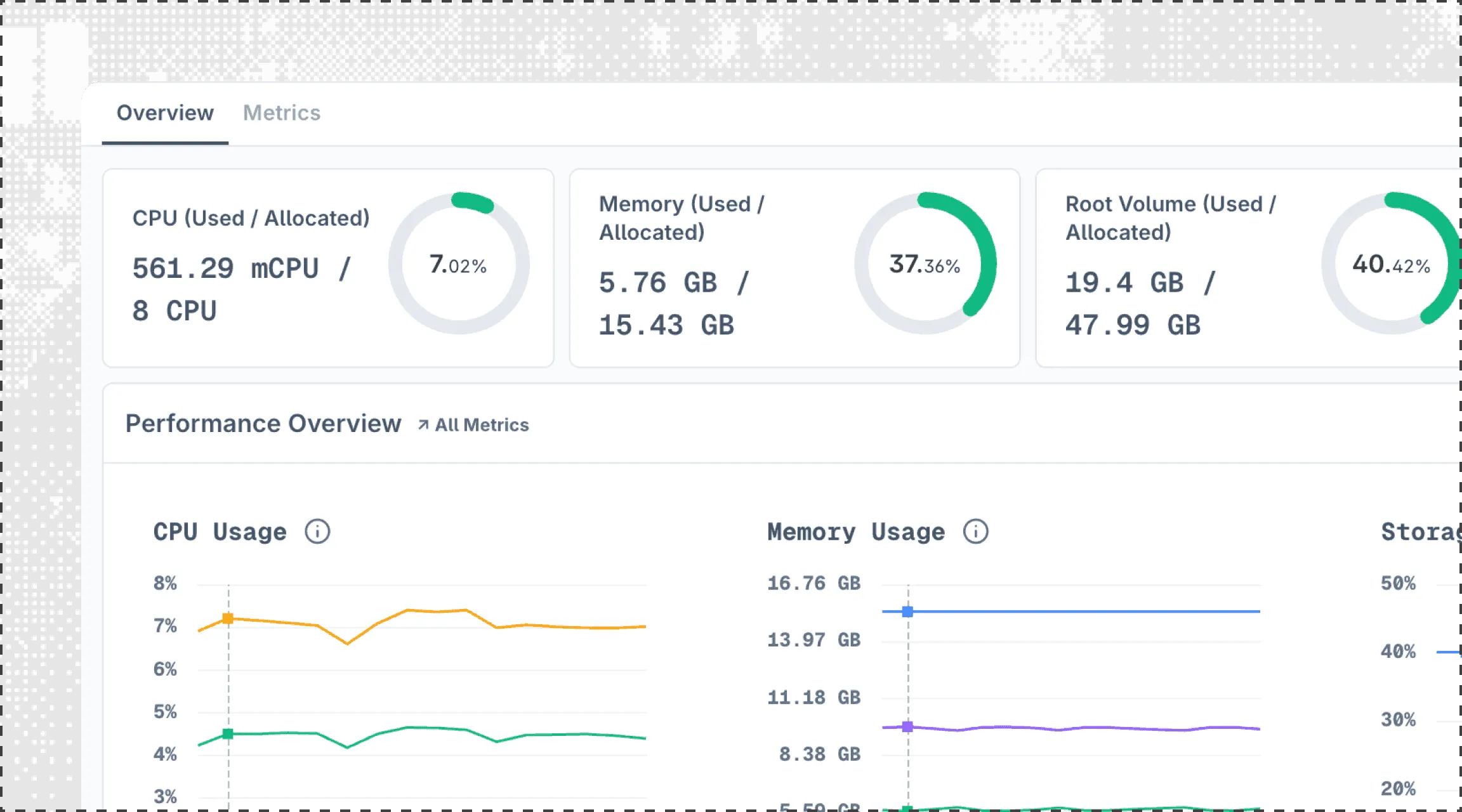This screenshot has width=1462, height=812.
Task: Click the Memory 37.36% donut gauge
Action: [925, 264]
